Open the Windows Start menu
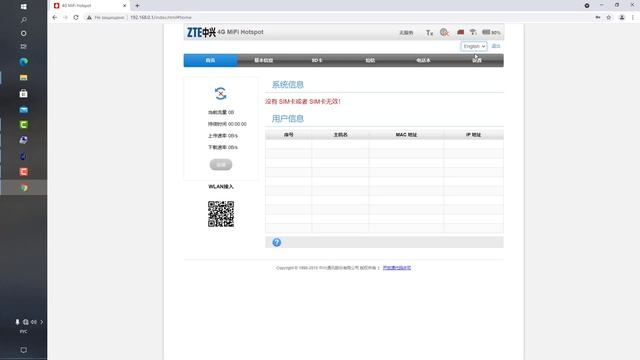Image resolution: width=640 pixels, height=360 pixels. (x=24, y=7)
